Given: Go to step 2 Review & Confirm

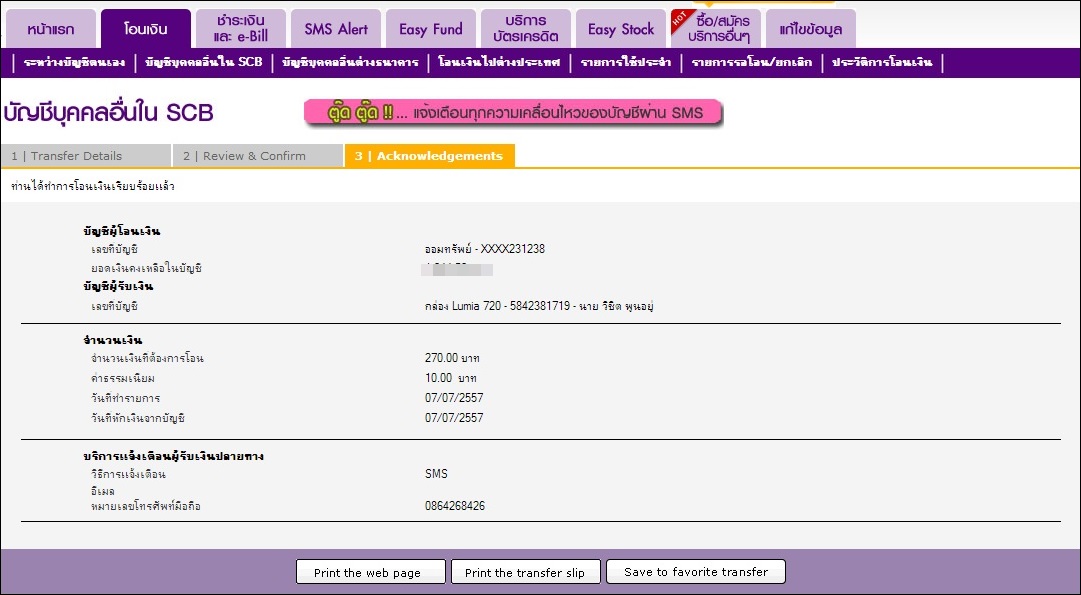Looking at the screenshot, I should [x=257, y=156].
